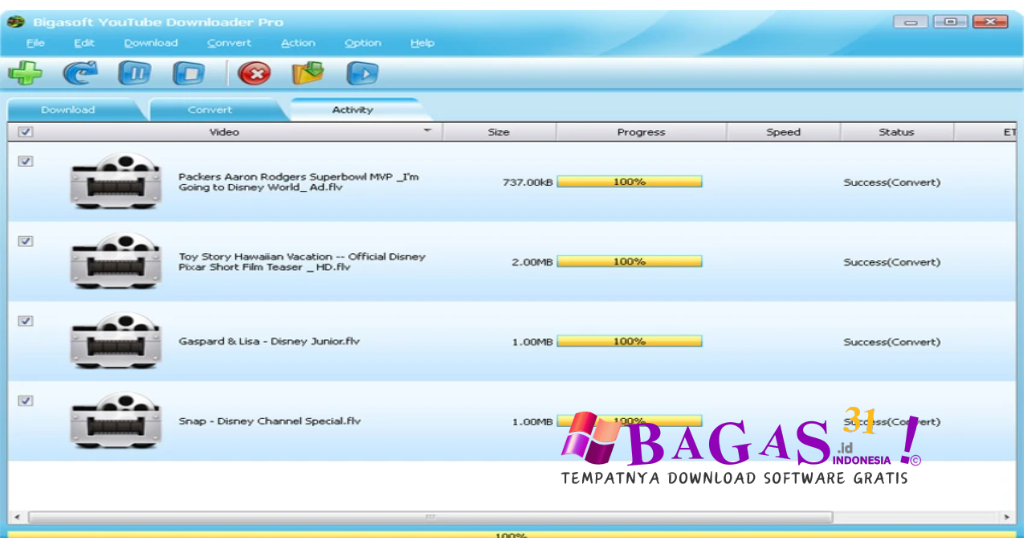The width and height of the screenshot is (1024, 538).
Task: Click the progress bar of Gaspard & Lisa
Action: click(630, 341)
